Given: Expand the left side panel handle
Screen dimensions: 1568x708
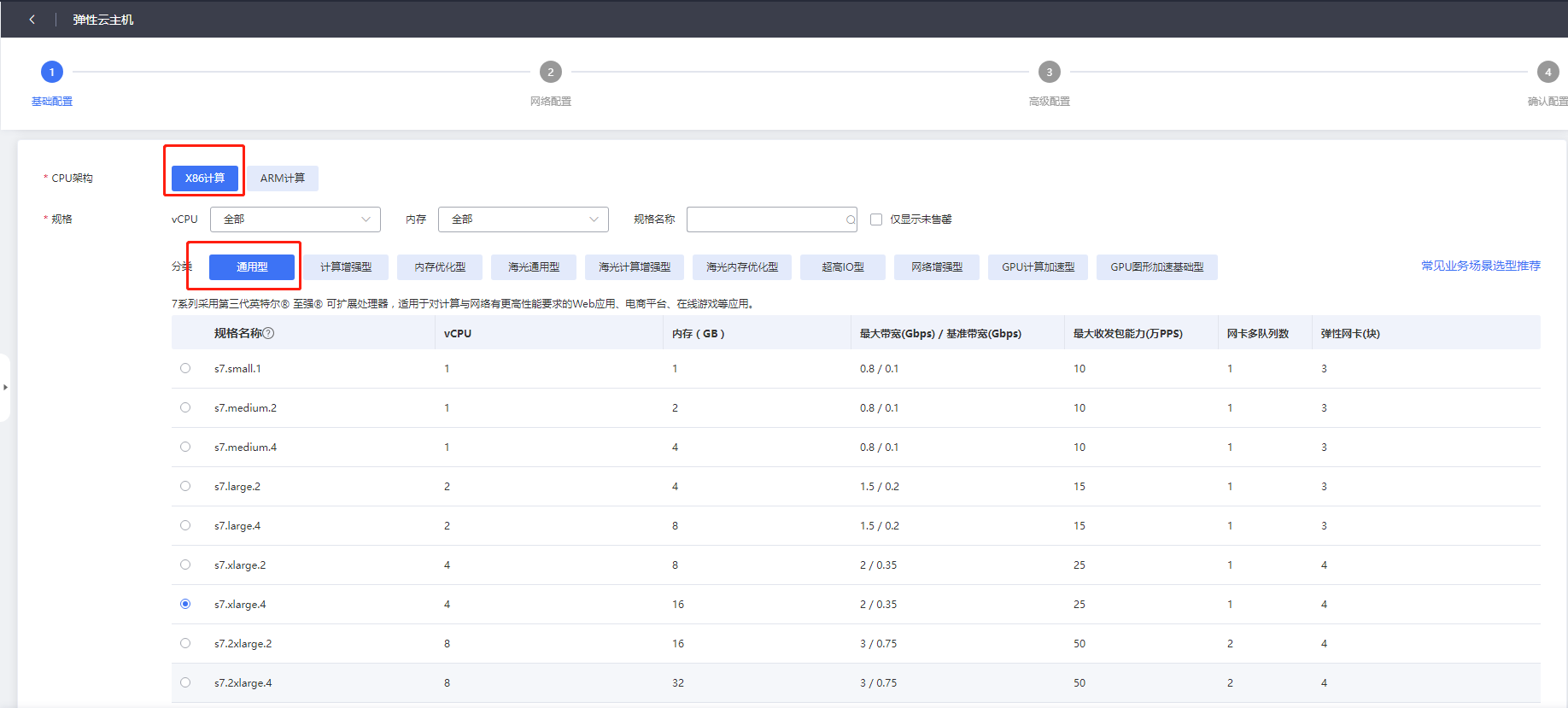Looking at the screenshot, I should coord(5,387).
